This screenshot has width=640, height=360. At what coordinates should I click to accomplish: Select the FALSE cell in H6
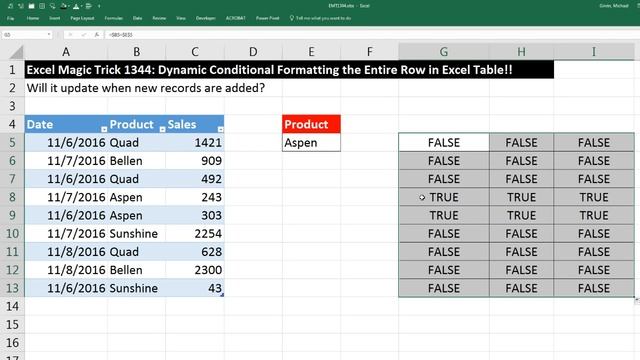pyautogui.click(x=521, y=161)
